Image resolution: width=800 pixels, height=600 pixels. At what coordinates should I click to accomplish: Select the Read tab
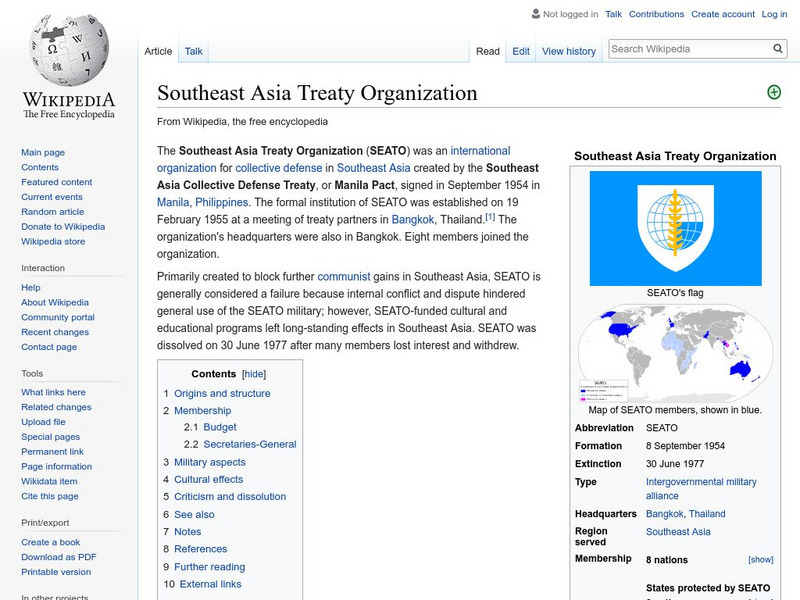488,51
